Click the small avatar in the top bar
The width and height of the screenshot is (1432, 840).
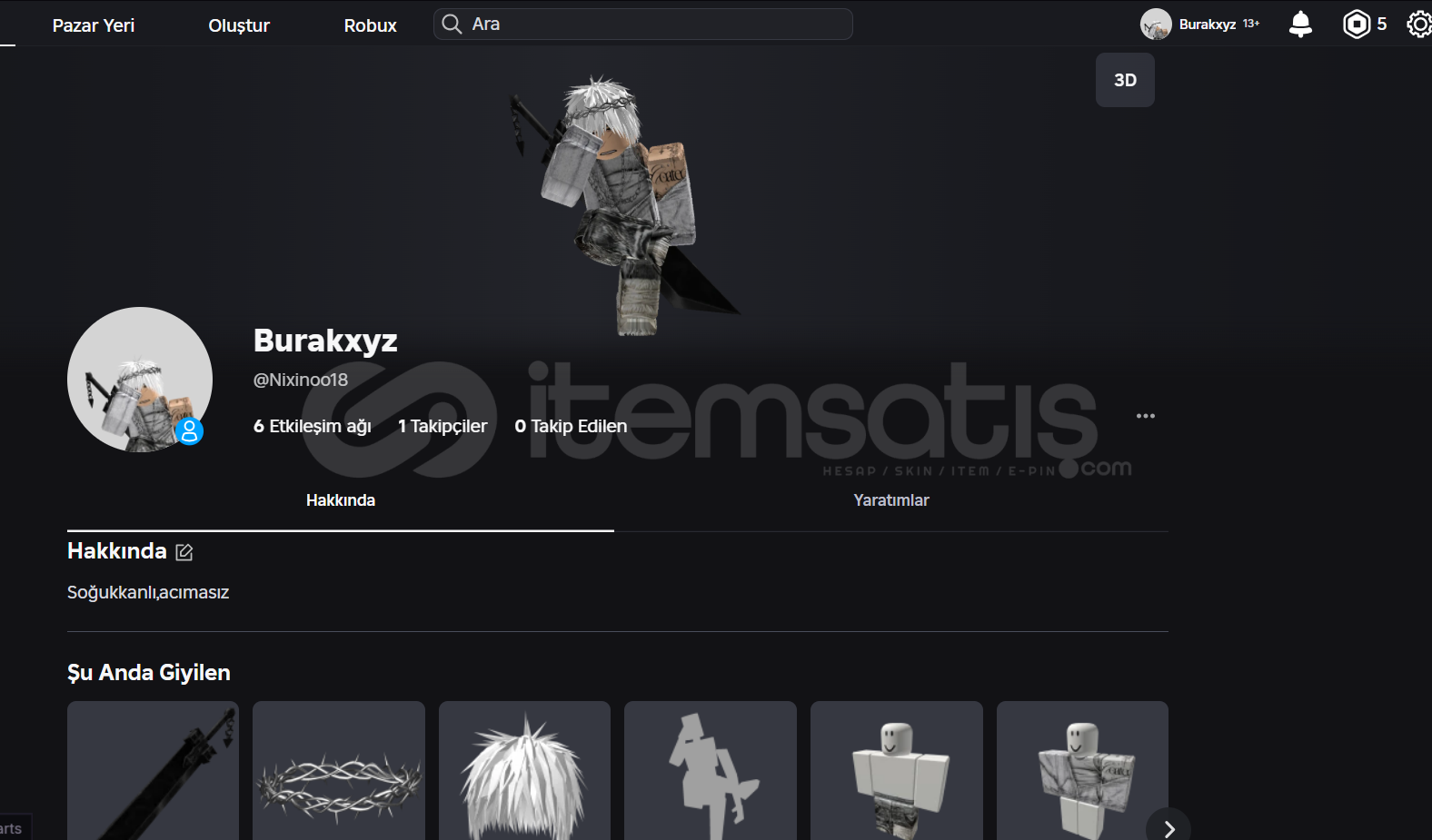pyautogui.click(x=1156, y=25)
